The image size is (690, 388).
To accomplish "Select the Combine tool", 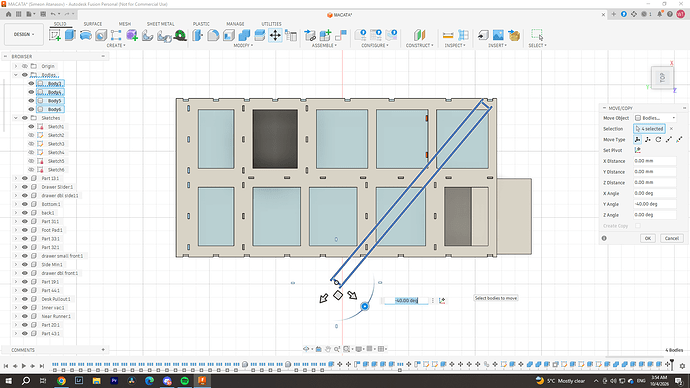I will point(244,35).
